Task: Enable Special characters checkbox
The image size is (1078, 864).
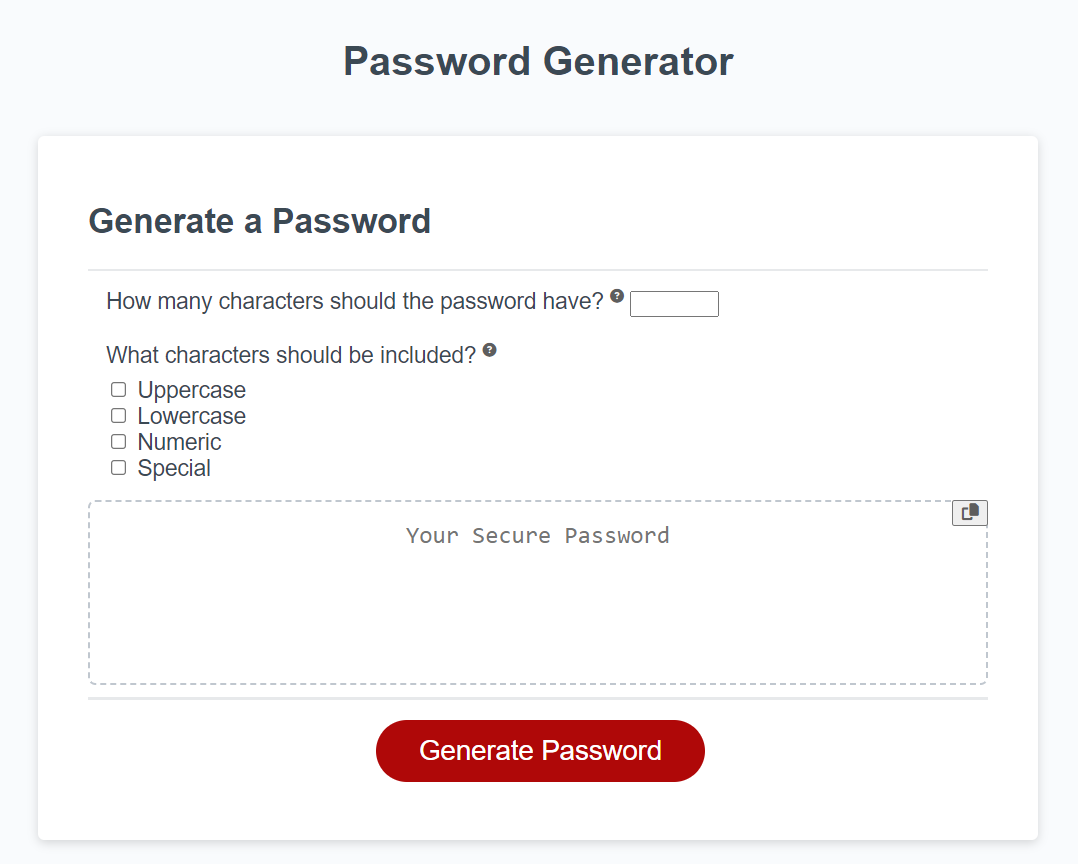Action: coord(118,467)
